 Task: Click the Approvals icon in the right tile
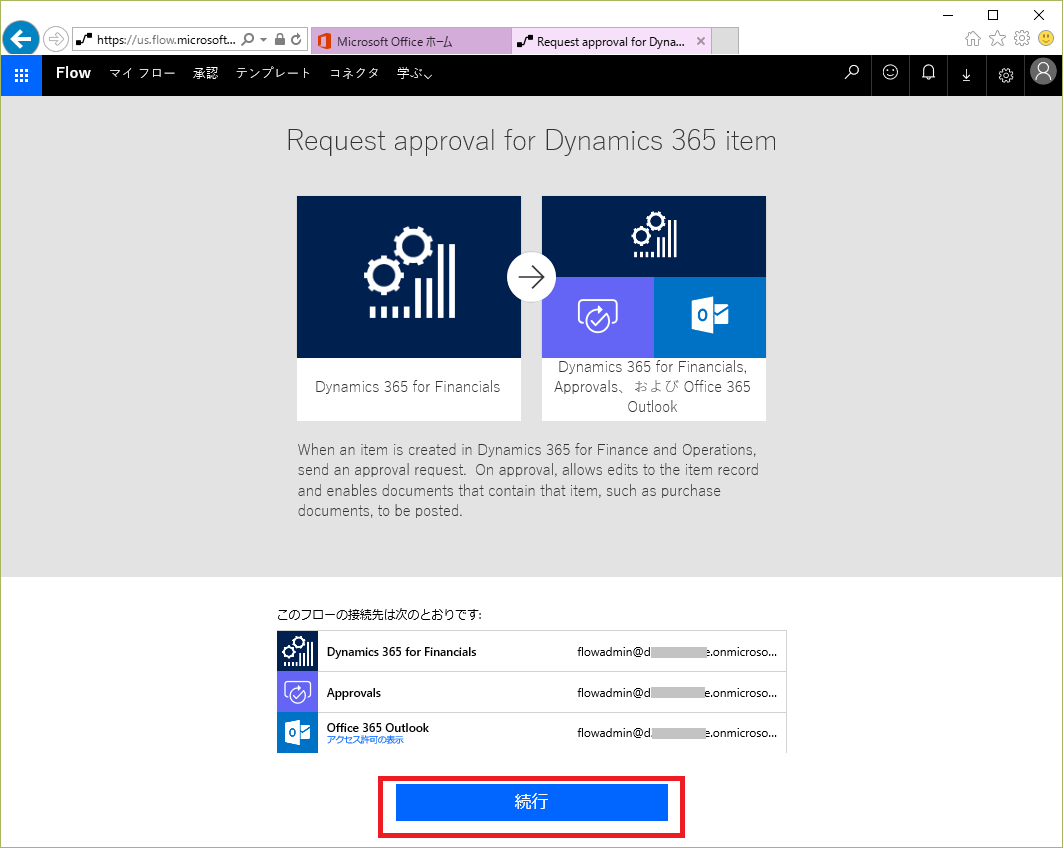(597, 316)
